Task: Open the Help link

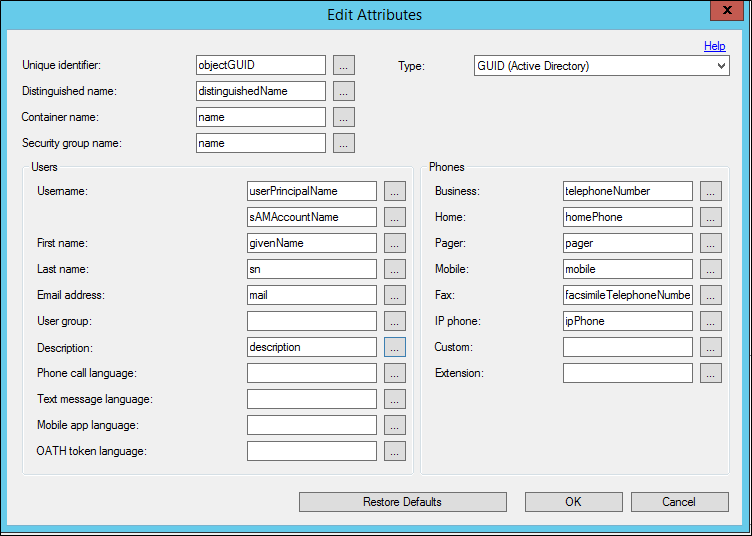Action: coord(715,46)
